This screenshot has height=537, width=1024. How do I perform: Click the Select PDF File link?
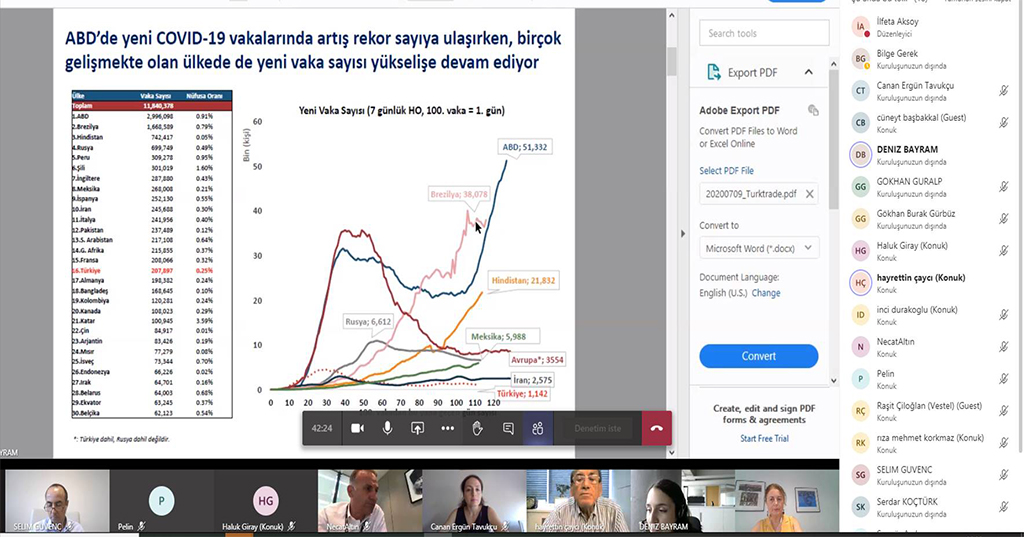click(726, 171)
